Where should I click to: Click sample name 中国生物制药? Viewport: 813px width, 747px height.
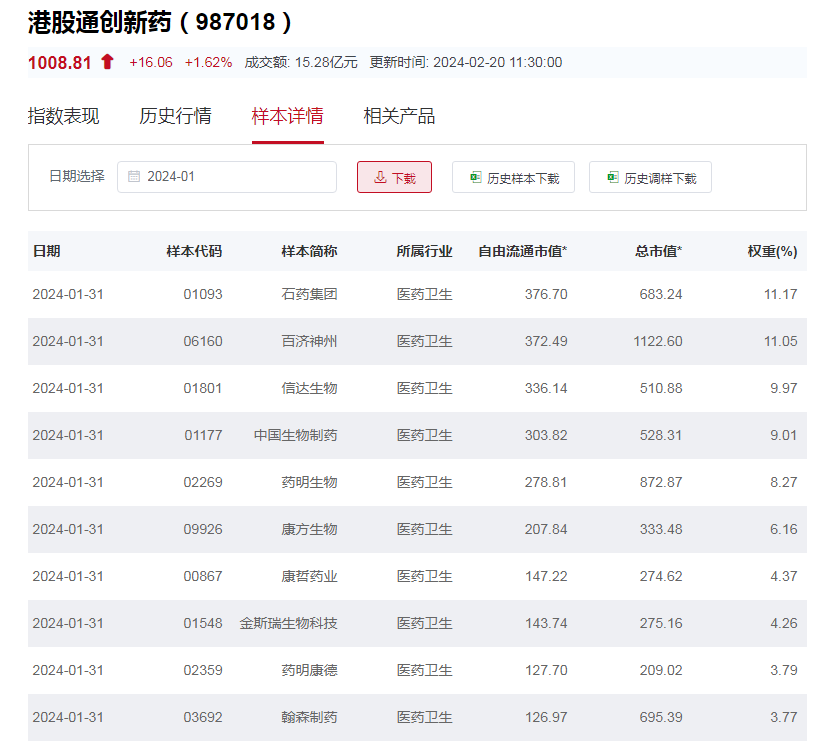point(296,435)
